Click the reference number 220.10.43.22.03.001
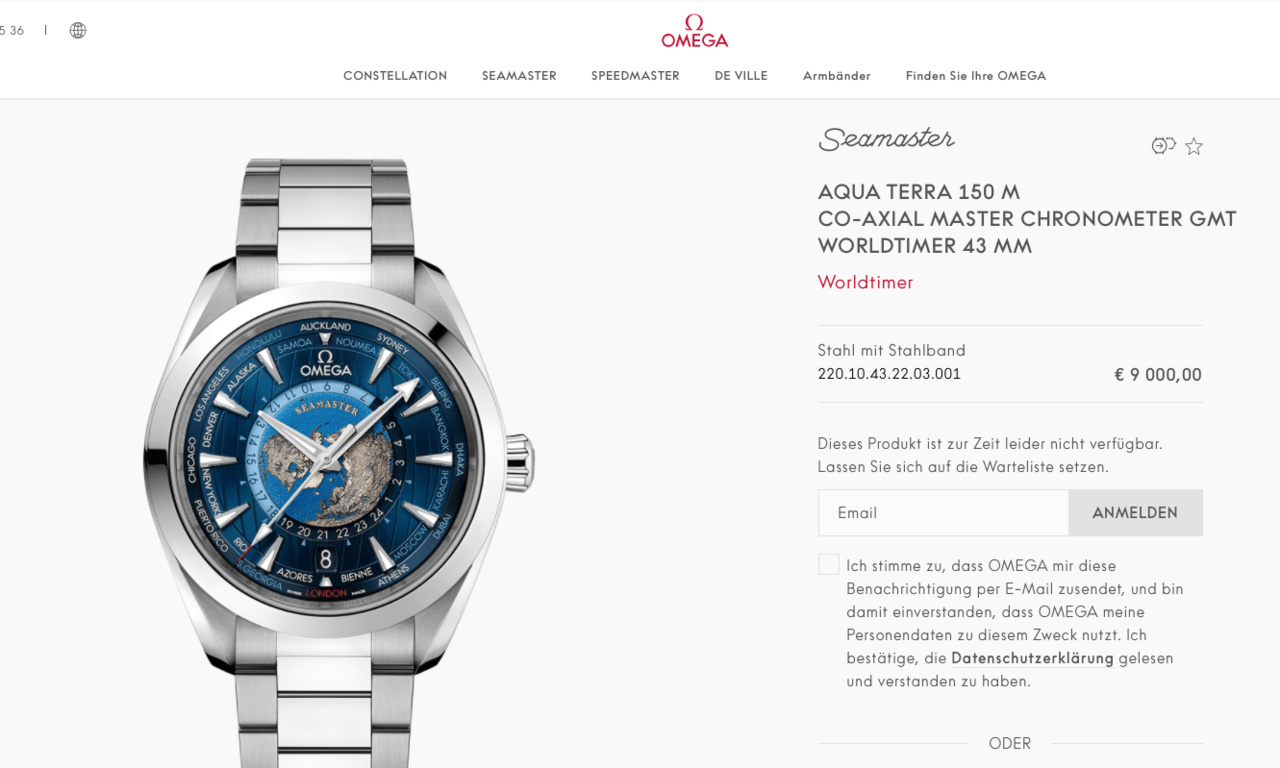Viewport: 1280px width, 768px height. tap(889, 374)
